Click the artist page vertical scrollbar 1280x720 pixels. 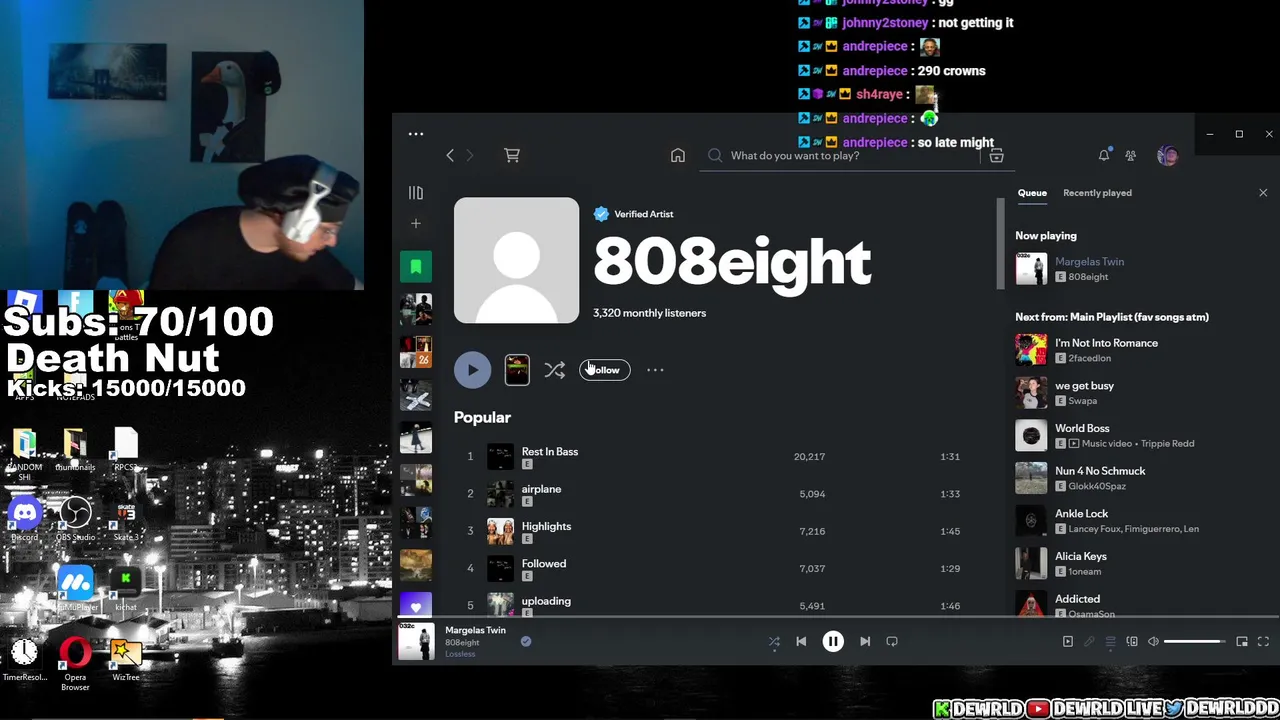click(1000, 245)
